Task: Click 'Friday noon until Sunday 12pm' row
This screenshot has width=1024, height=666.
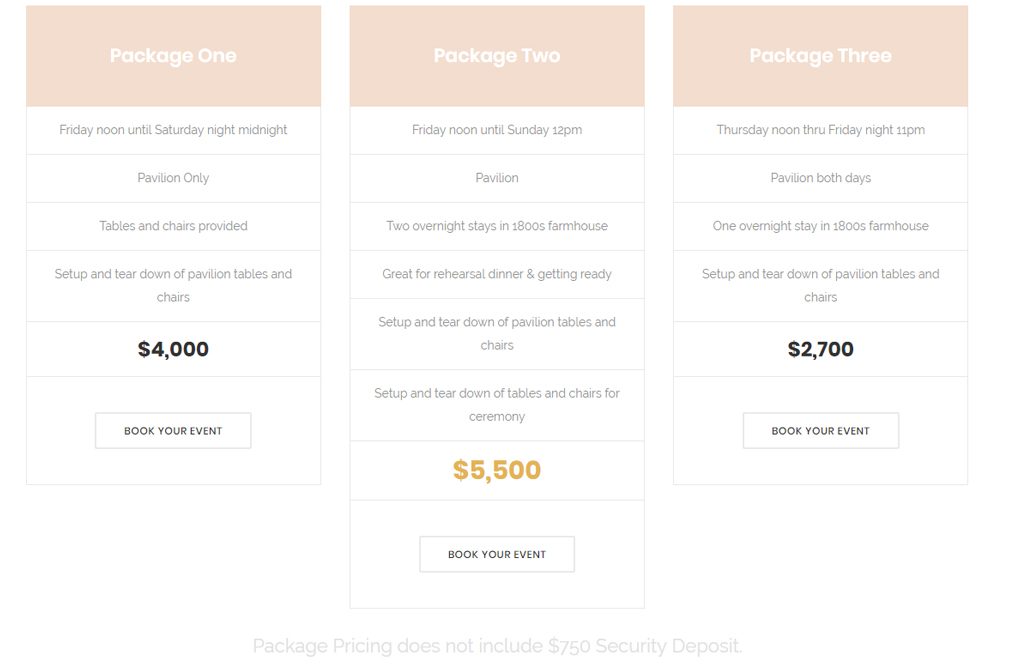Action: click(x=497, y=130)
